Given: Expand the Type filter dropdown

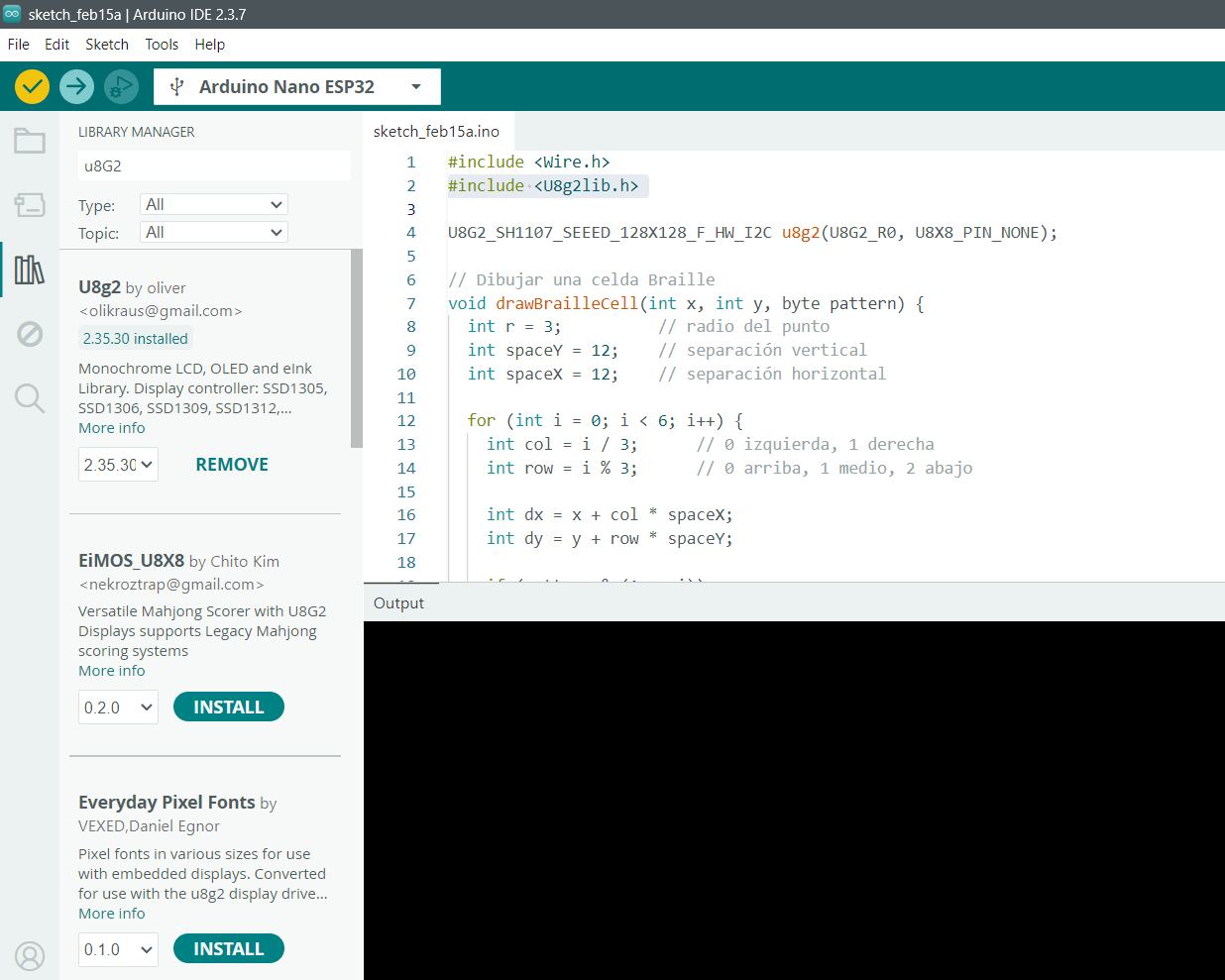Looking at the screenshot, I should coord(214,204).
